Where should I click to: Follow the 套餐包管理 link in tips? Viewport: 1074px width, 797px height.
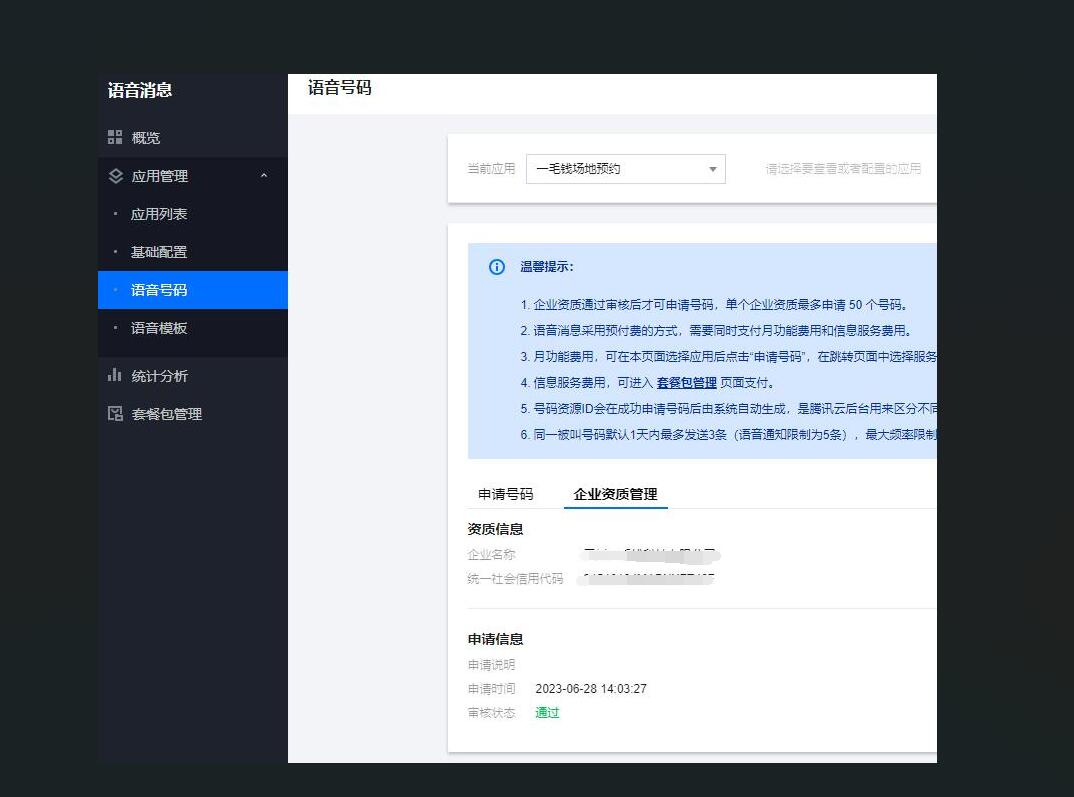(686, 383)
